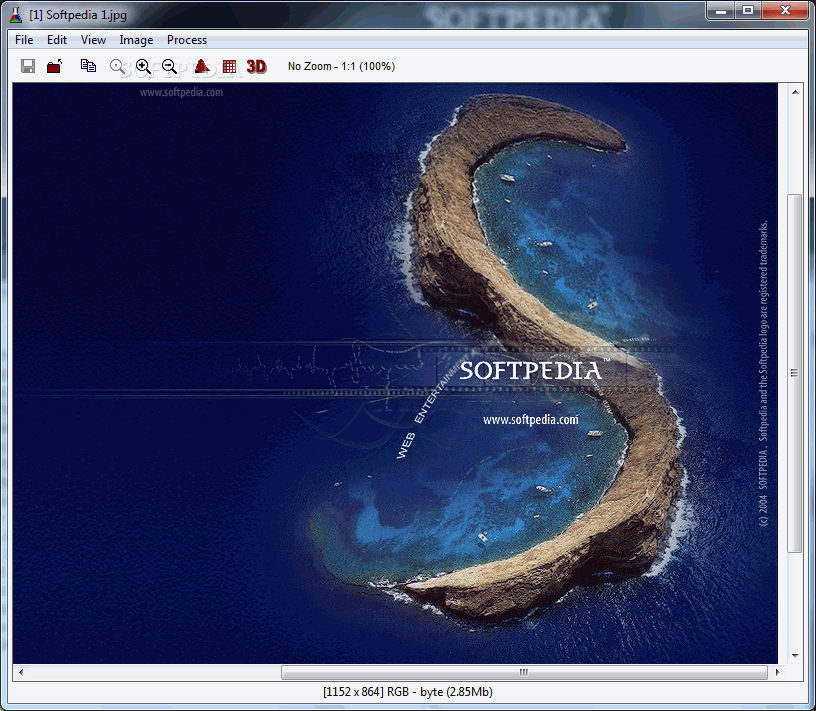Open the red histogram icon
The height and width of the screenshot is (711, 816).
[x=202, y=66]
